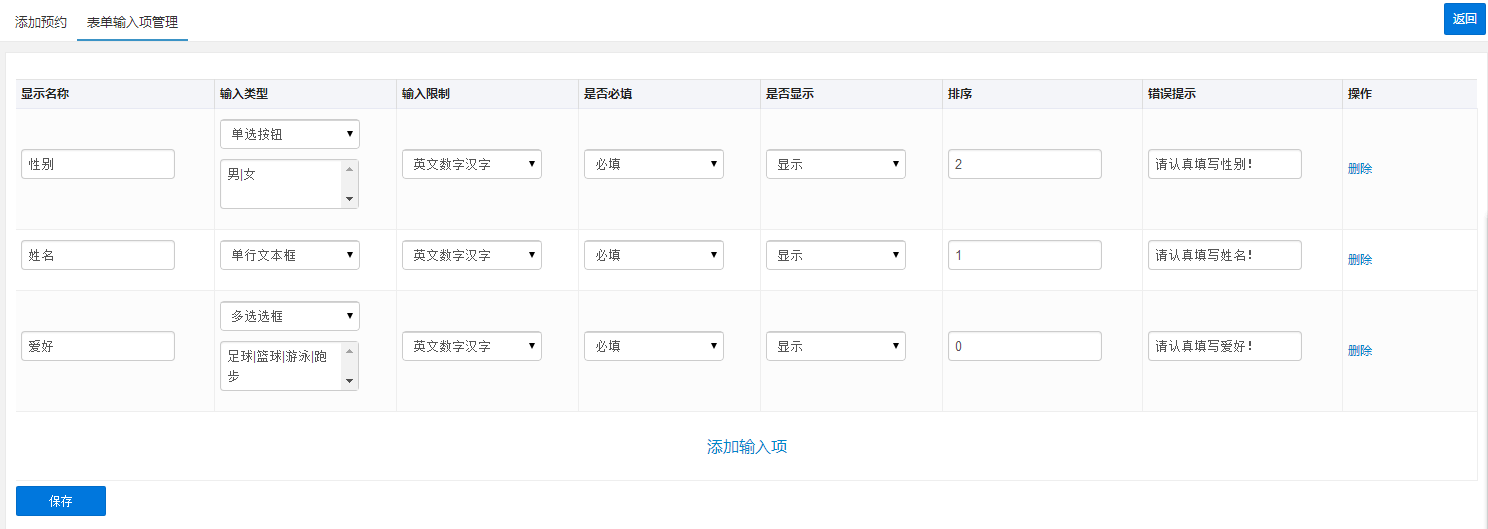This screenshot has height=529, width=1488.
Task: Click the 返回 button
Action: pos(1465,19)
